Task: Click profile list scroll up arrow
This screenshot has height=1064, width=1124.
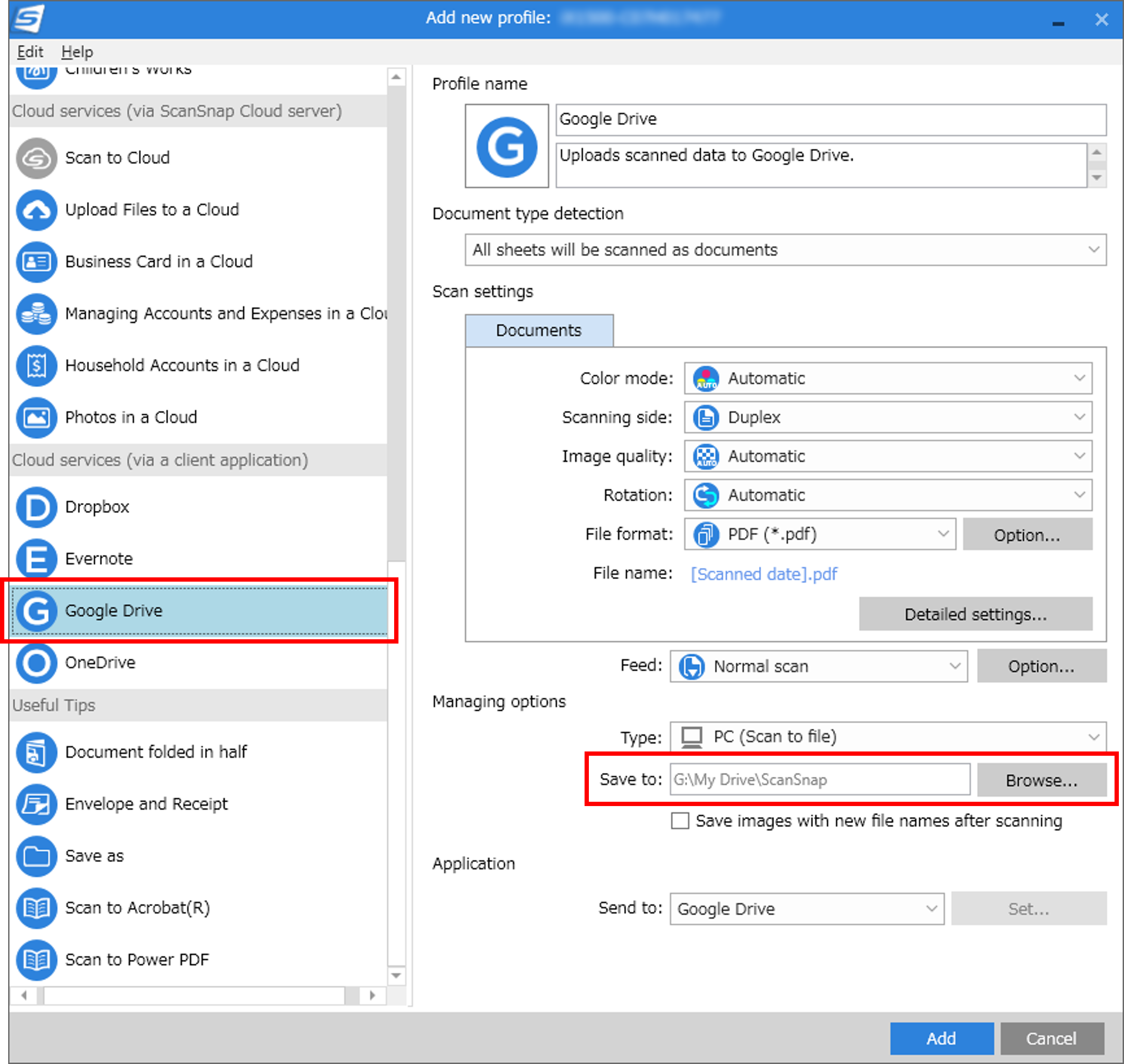Action: pyautogui.click(x=396, y=77)
